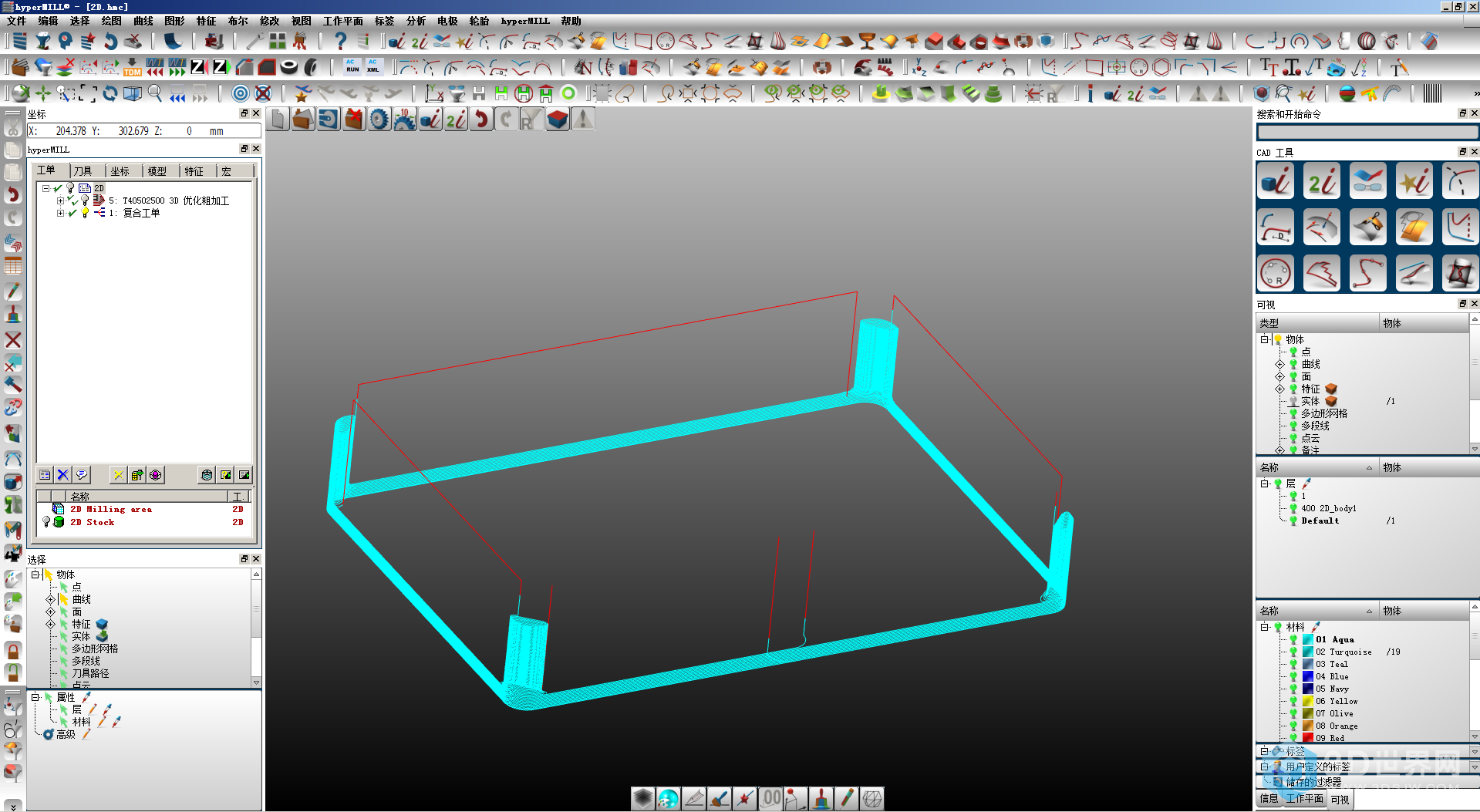Screen dimensions: 1480x812
Task: Click the green H frame icon
Action: coord(501,93)
